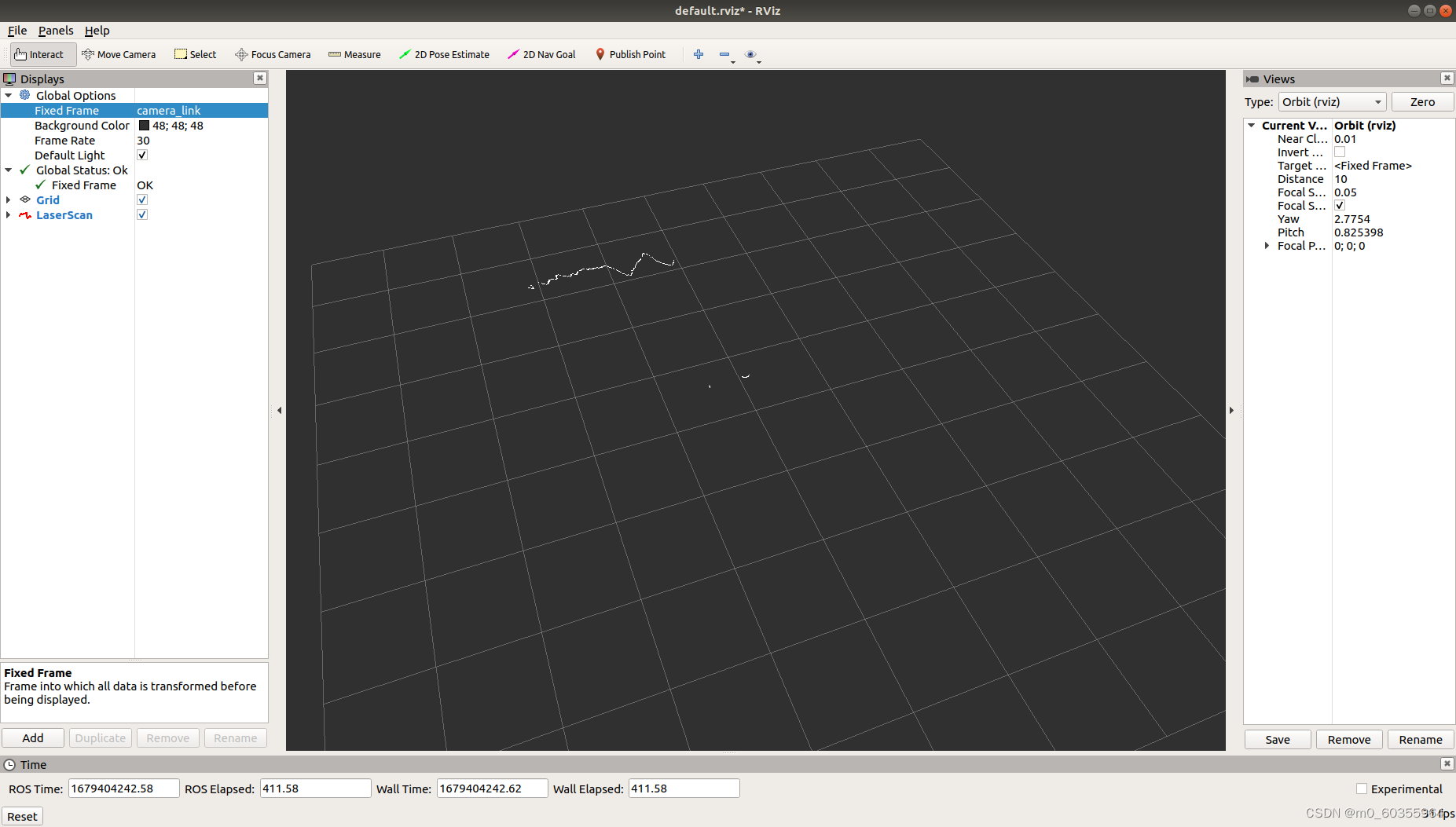Collapse the Current View node

1252,125
